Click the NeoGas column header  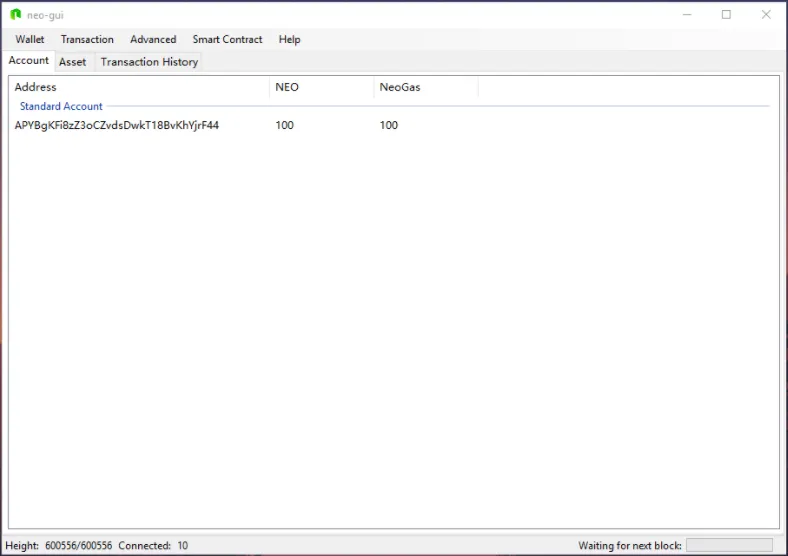(x=426, y=87)
